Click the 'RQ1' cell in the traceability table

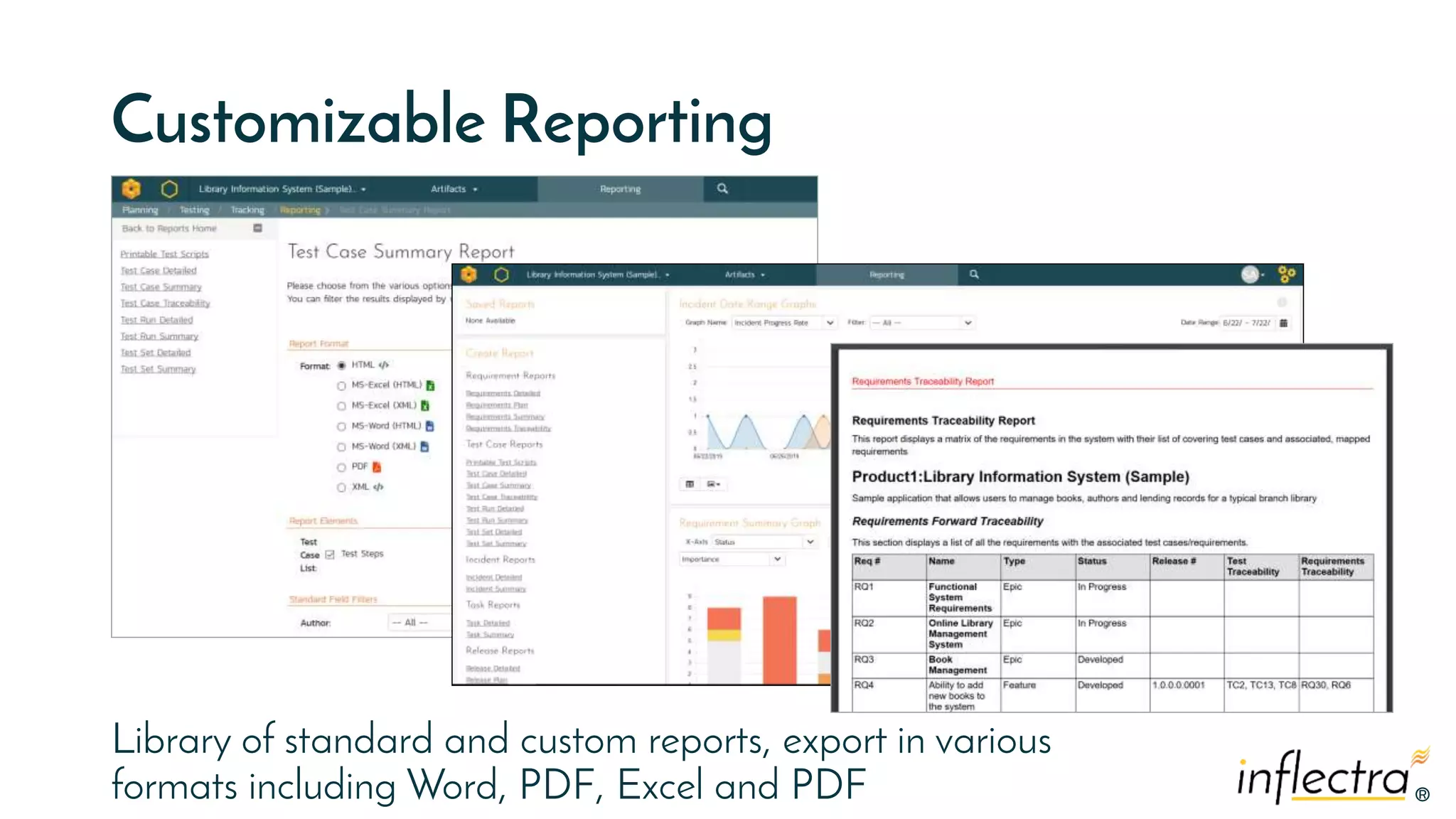pos(889,599)
